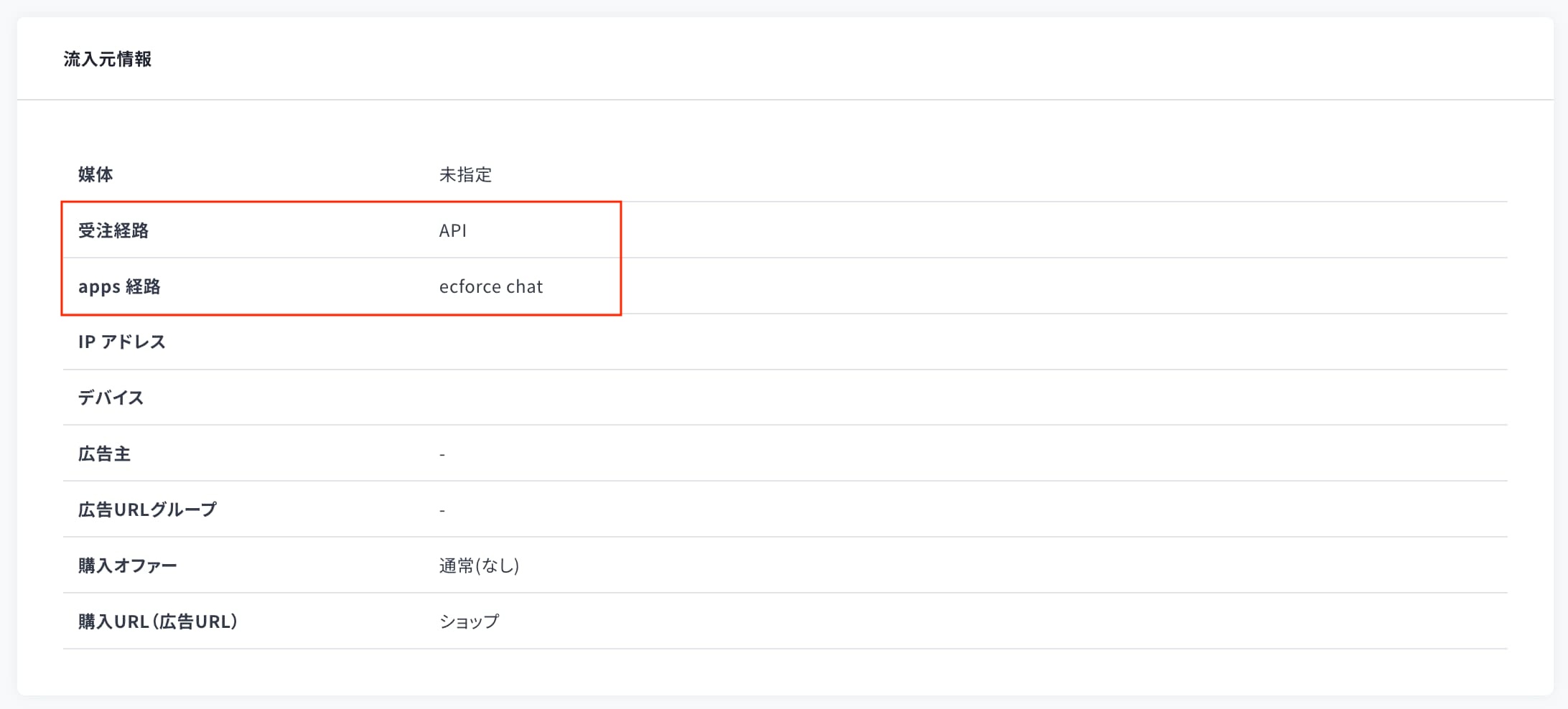Screen dimensions: 1568x709
Task: Select the 購入URL(広告URL) label
Action: pyautogui.click(x=157, y=621)
